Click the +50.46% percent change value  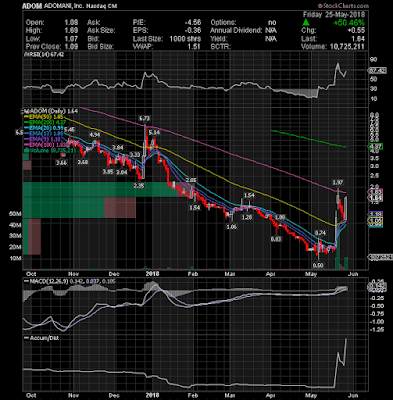350,23
